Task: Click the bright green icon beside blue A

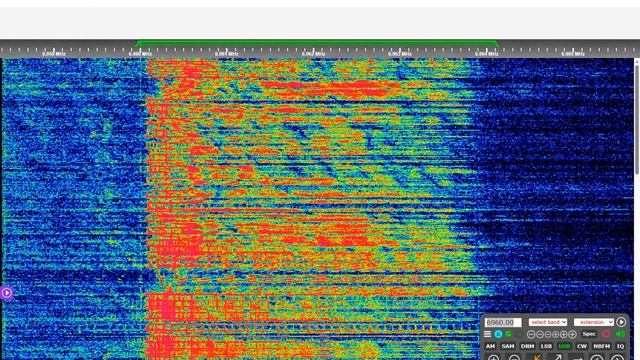Action: tap(509, 334)
